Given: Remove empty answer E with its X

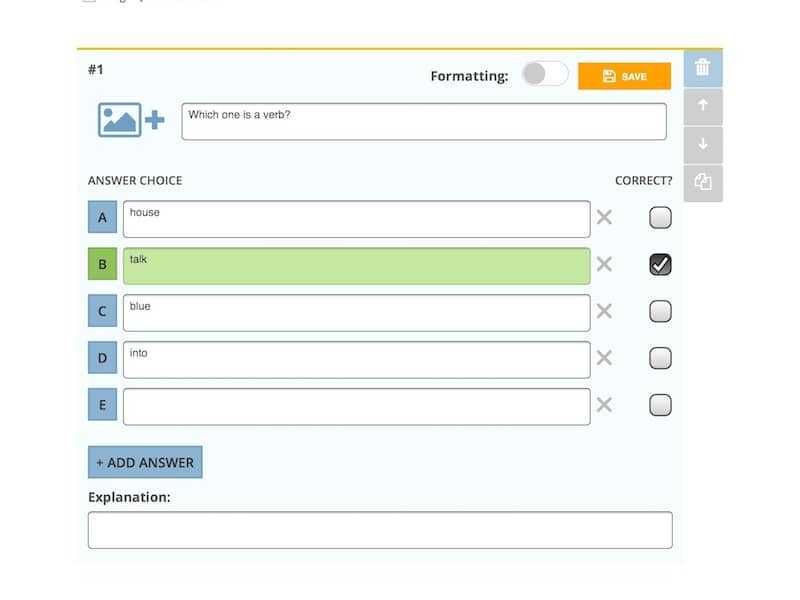Looking at the screenshot, I should click(604, 405).
